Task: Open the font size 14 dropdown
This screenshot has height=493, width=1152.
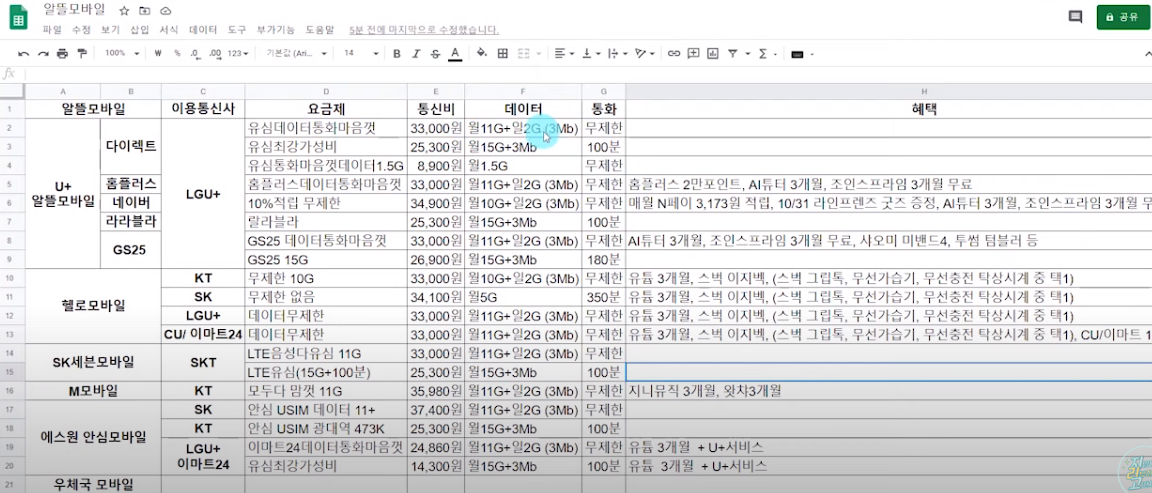Action: [x=361, y=54]
